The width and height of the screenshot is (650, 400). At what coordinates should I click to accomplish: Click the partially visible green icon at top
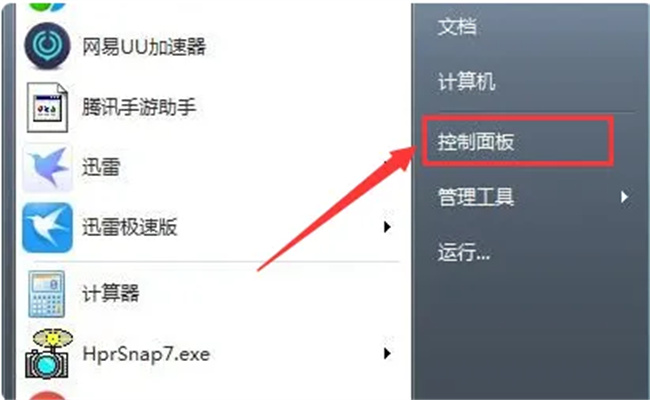47,7
